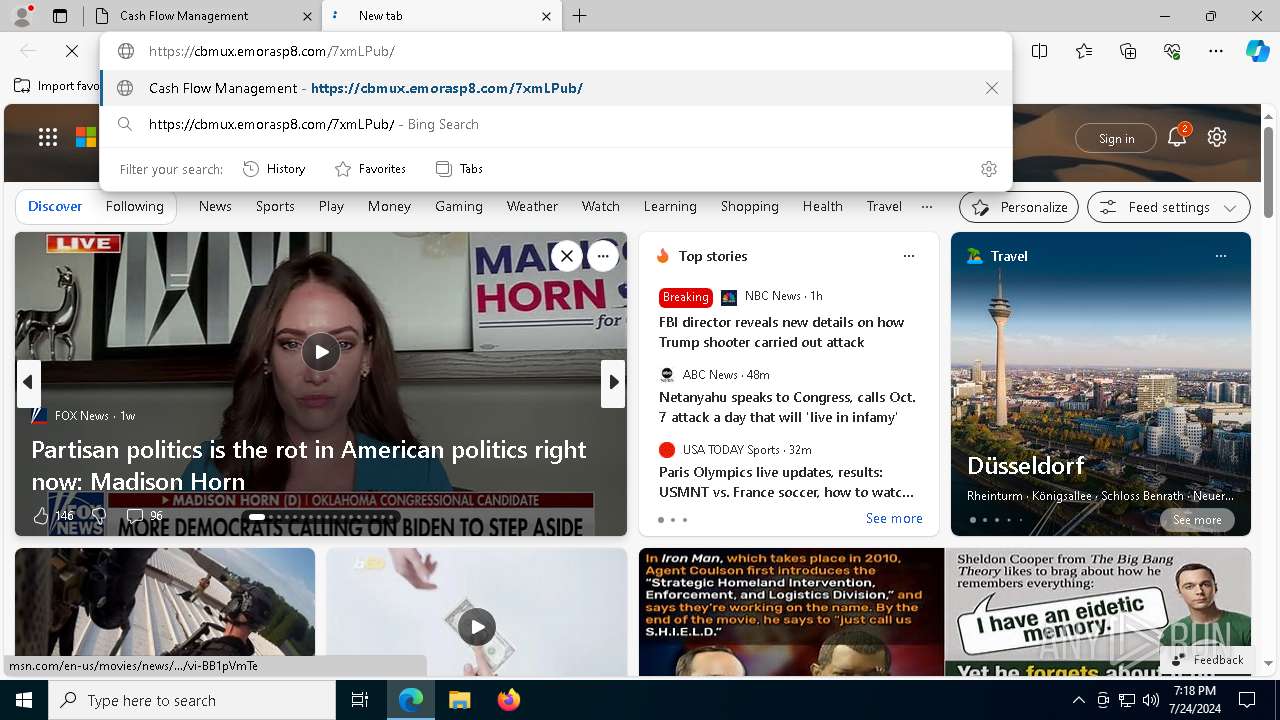Open File Explorer from taskbar

click(459, 700)
